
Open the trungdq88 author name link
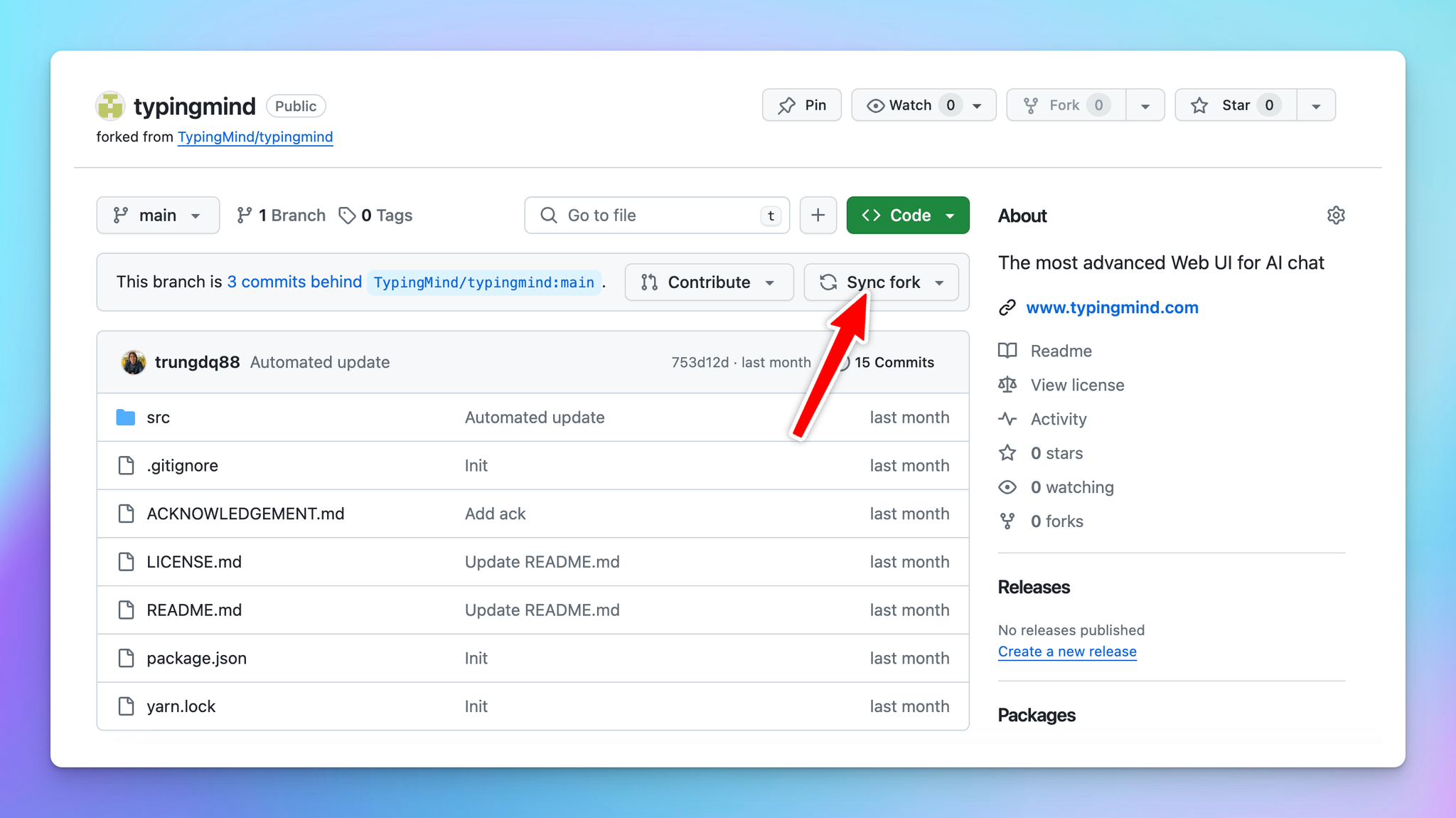197,362
